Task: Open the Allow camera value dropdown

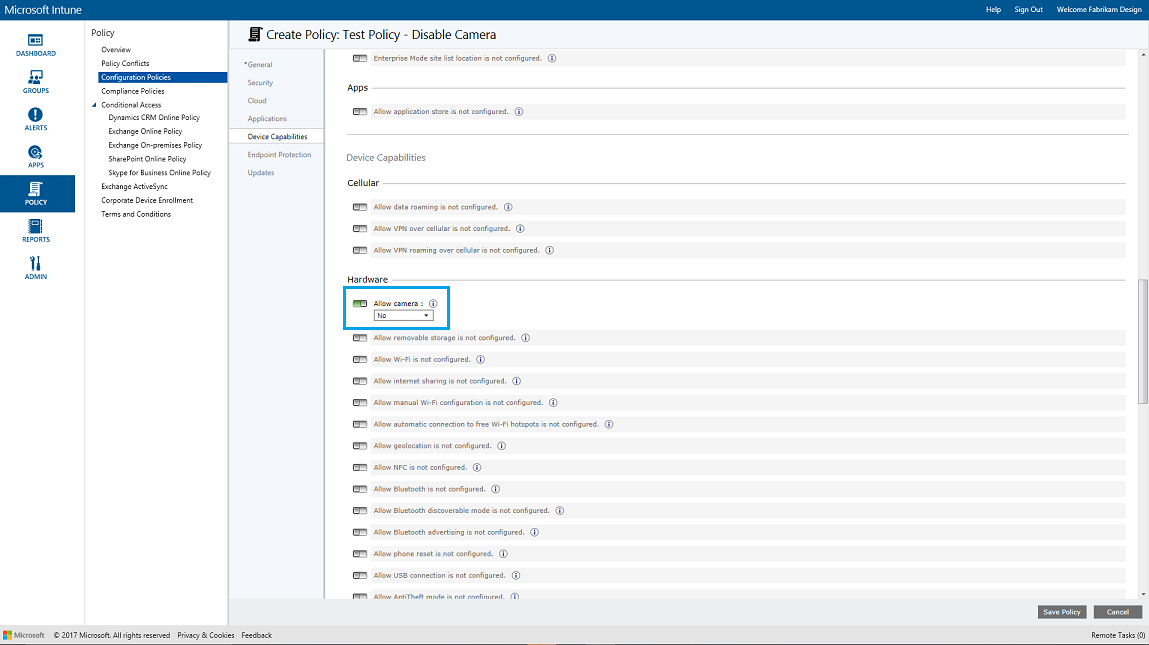Action: pyautogui.click(x=404, y=316)
